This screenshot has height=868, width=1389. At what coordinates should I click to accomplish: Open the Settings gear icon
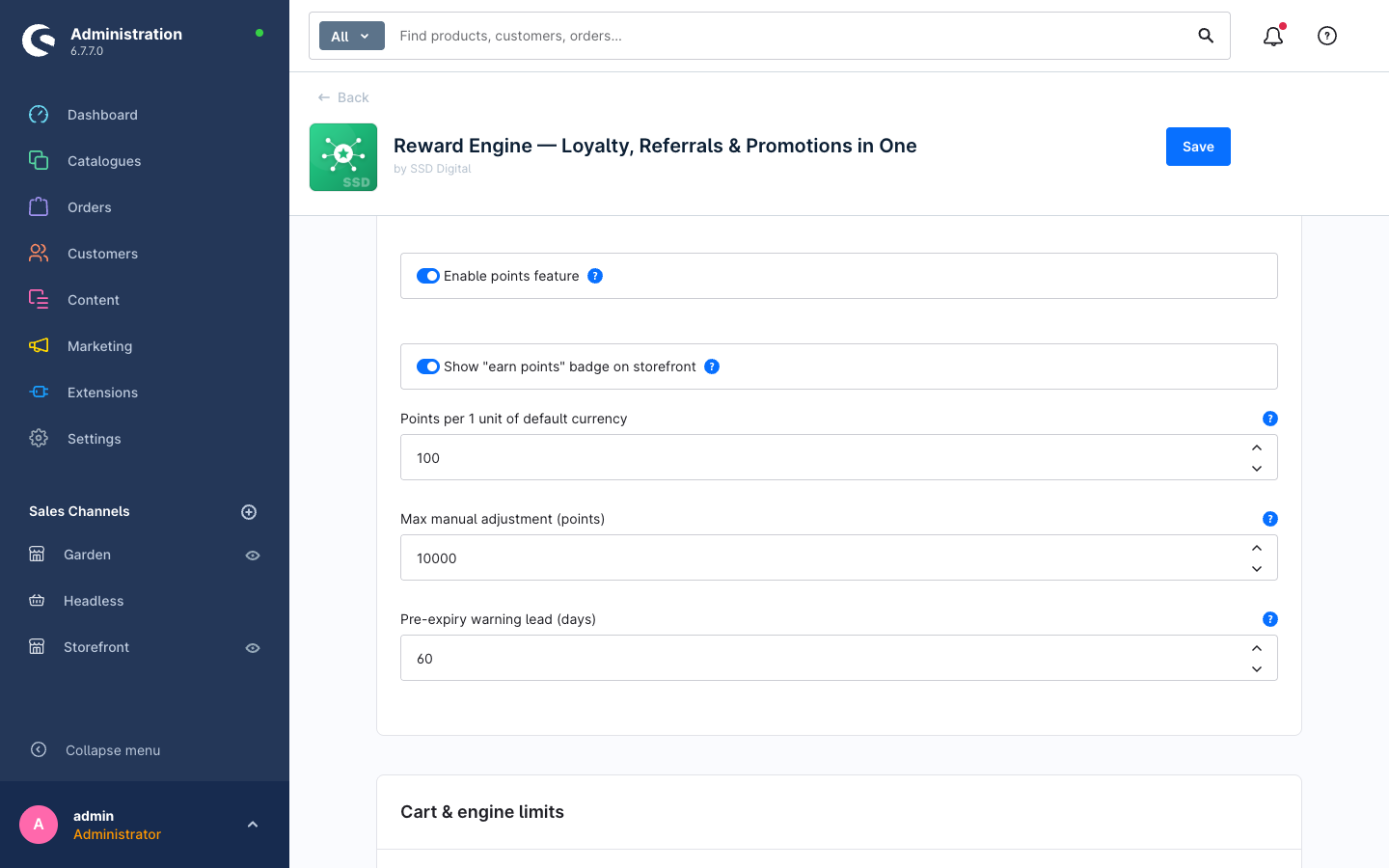tap(39, 439)
